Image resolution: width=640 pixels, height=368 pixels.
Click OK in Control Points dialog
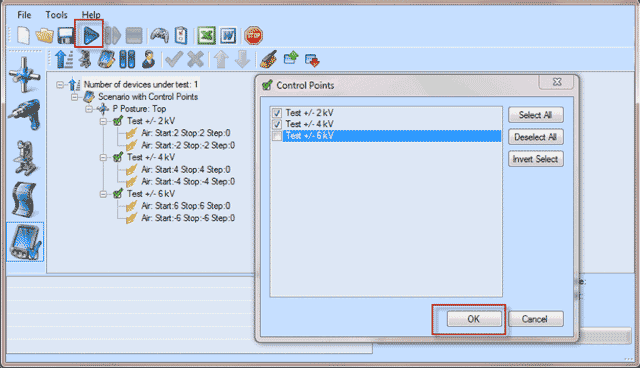[474, 319]
